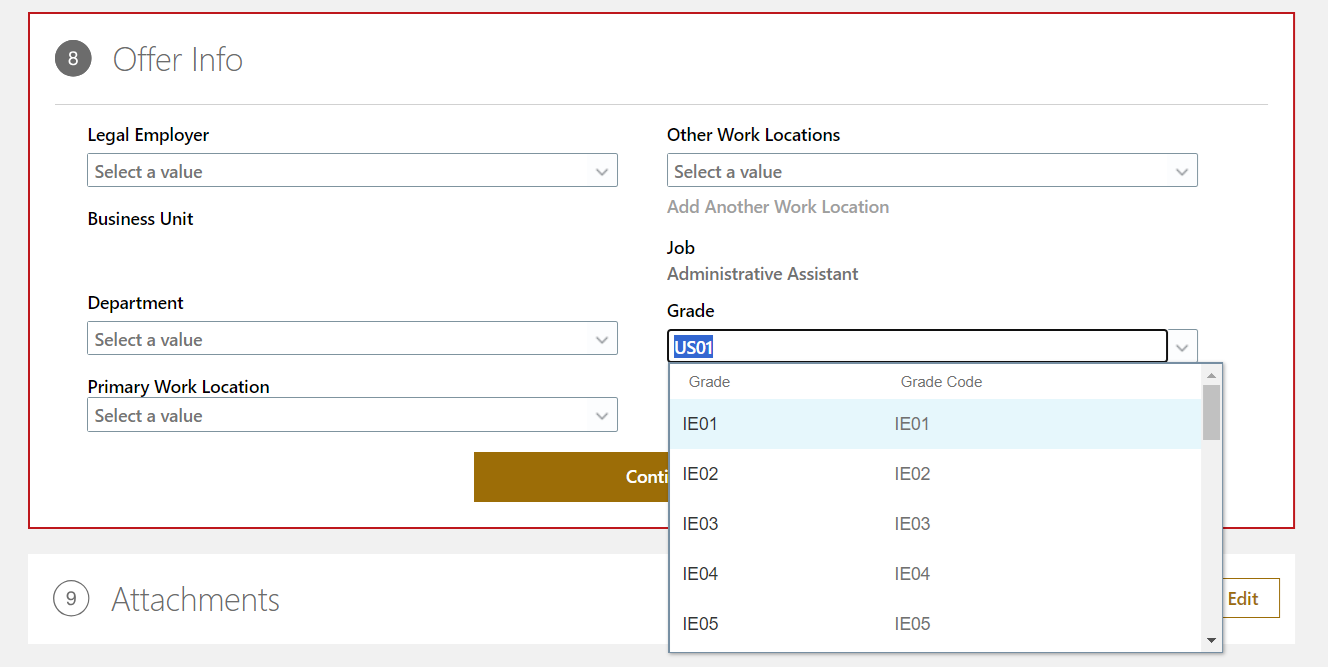Click the Offer Info section heading
This screenshot has height=667, width=1328.
(178, 59)
